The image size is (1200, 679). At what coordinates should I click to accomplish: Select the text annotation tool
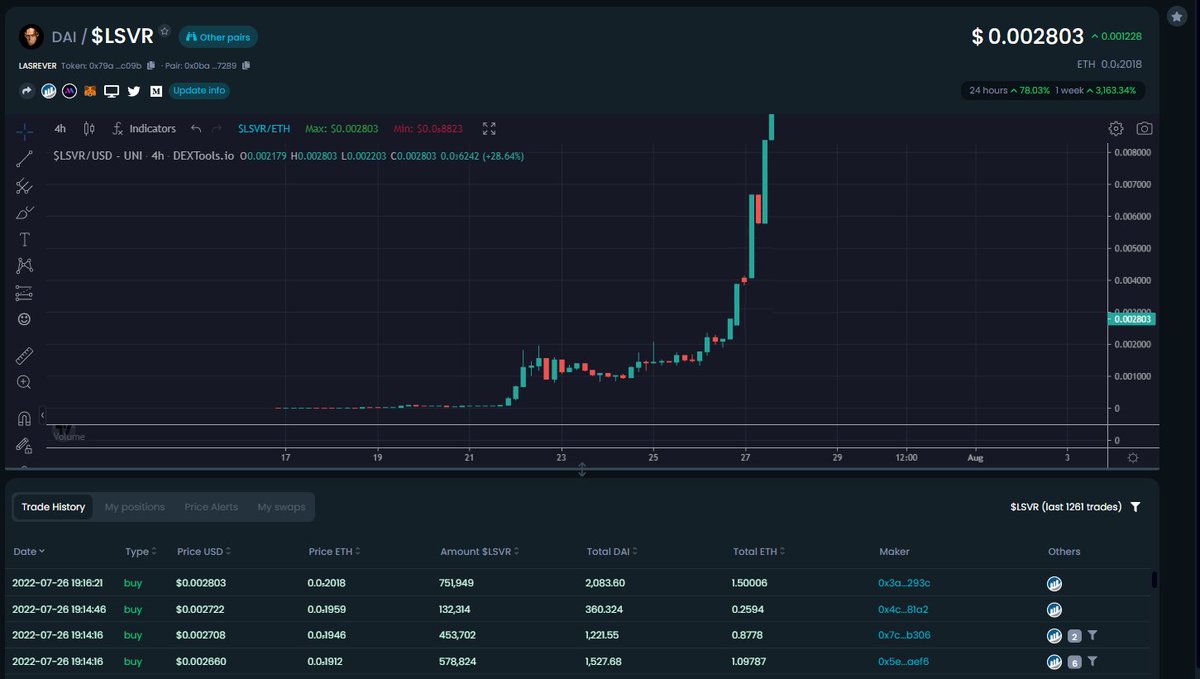(25, 239)
